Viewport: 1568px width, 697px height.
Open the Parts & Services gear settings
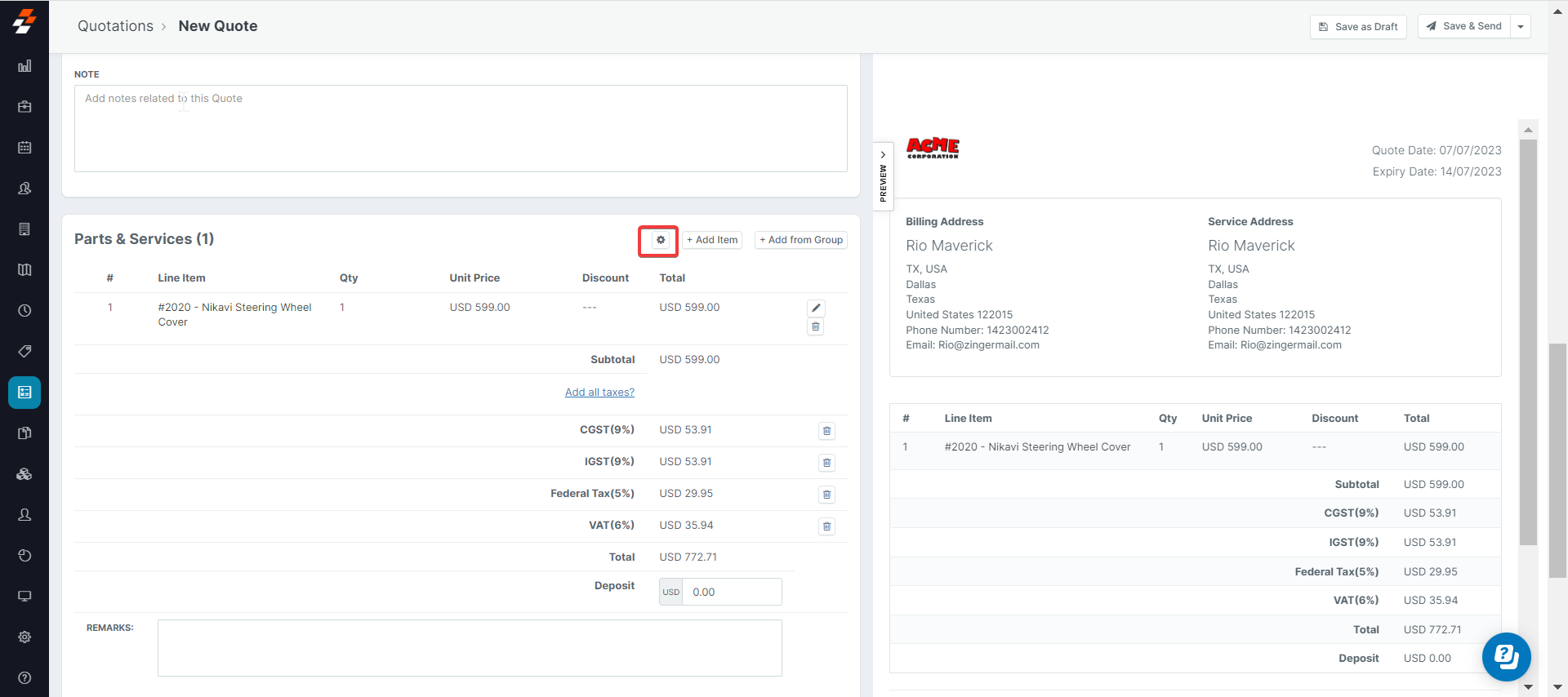(660, 240)
